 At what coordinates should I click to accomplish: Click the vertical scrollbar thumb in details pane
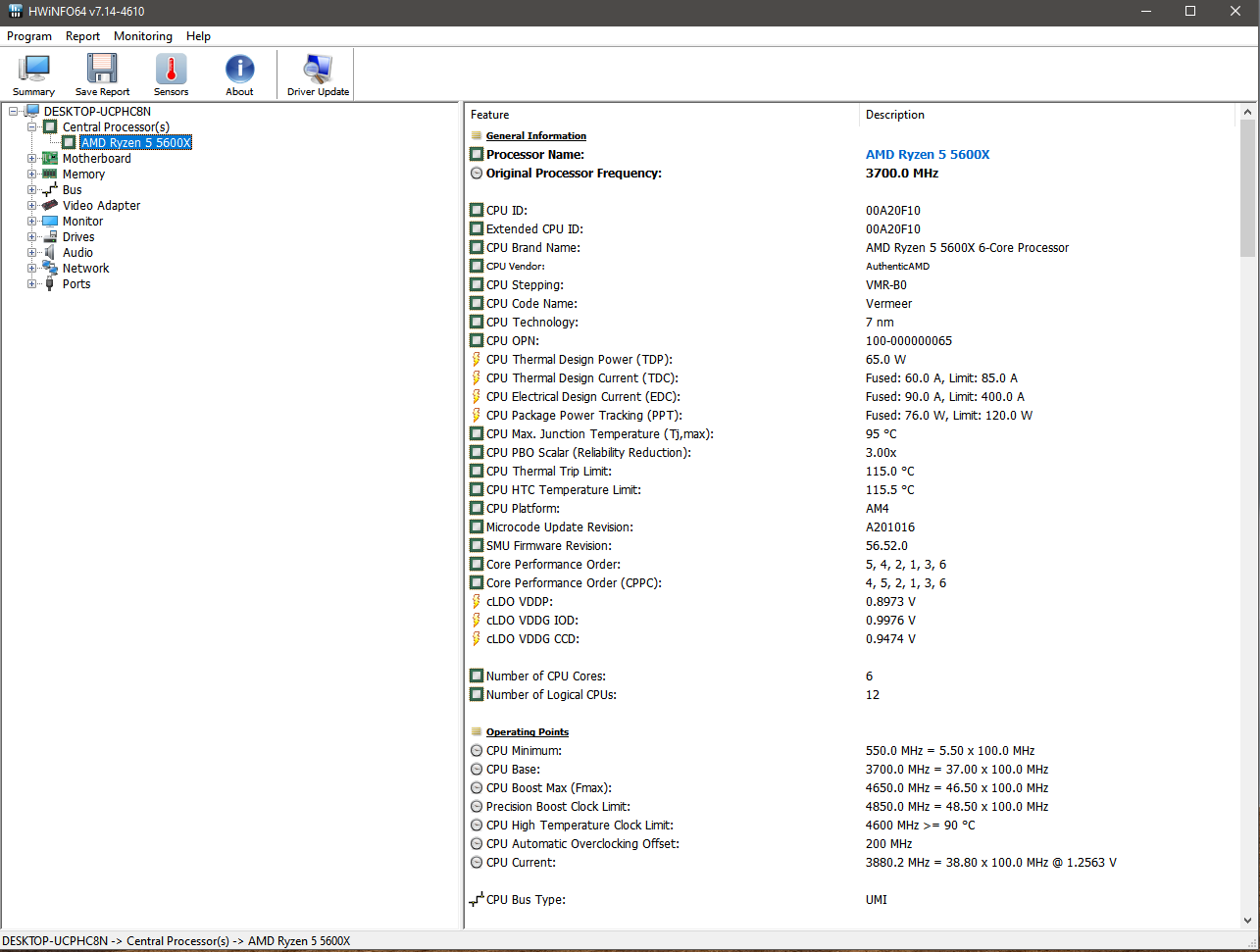[1247, 186]
